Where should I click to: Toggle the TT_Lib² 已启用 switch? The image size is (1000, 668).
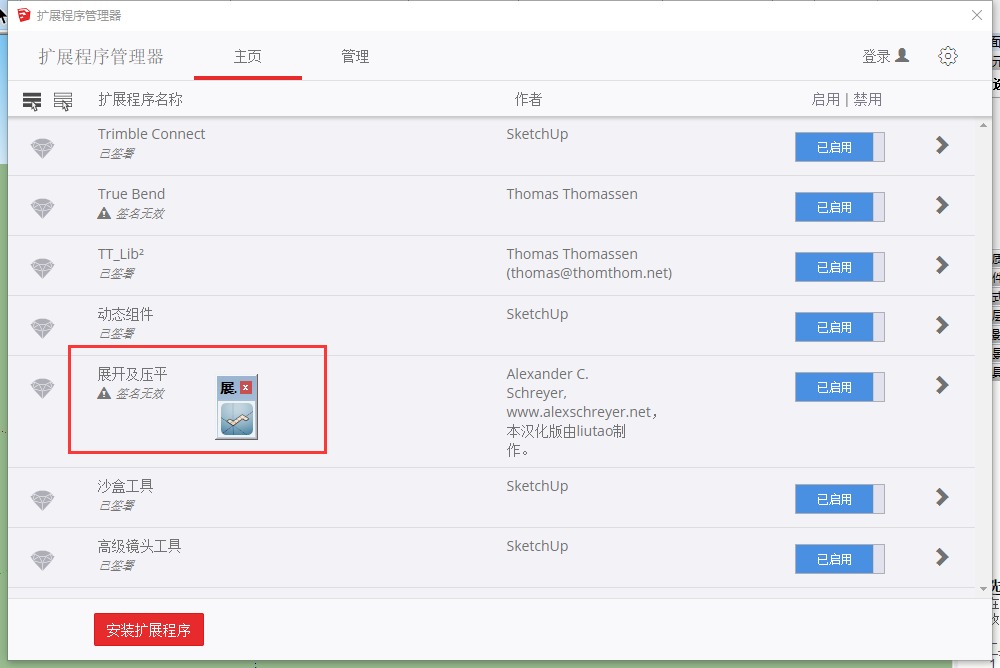point(839,267)
